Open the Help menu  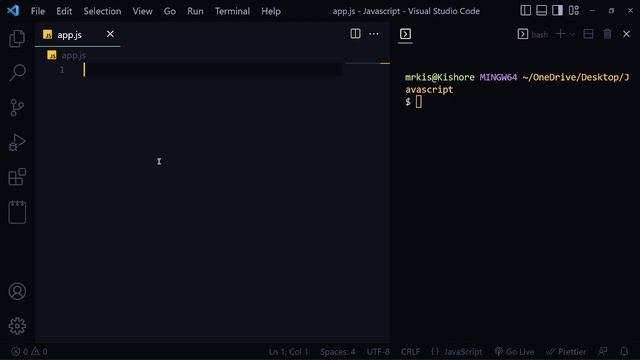pos(271,11)
